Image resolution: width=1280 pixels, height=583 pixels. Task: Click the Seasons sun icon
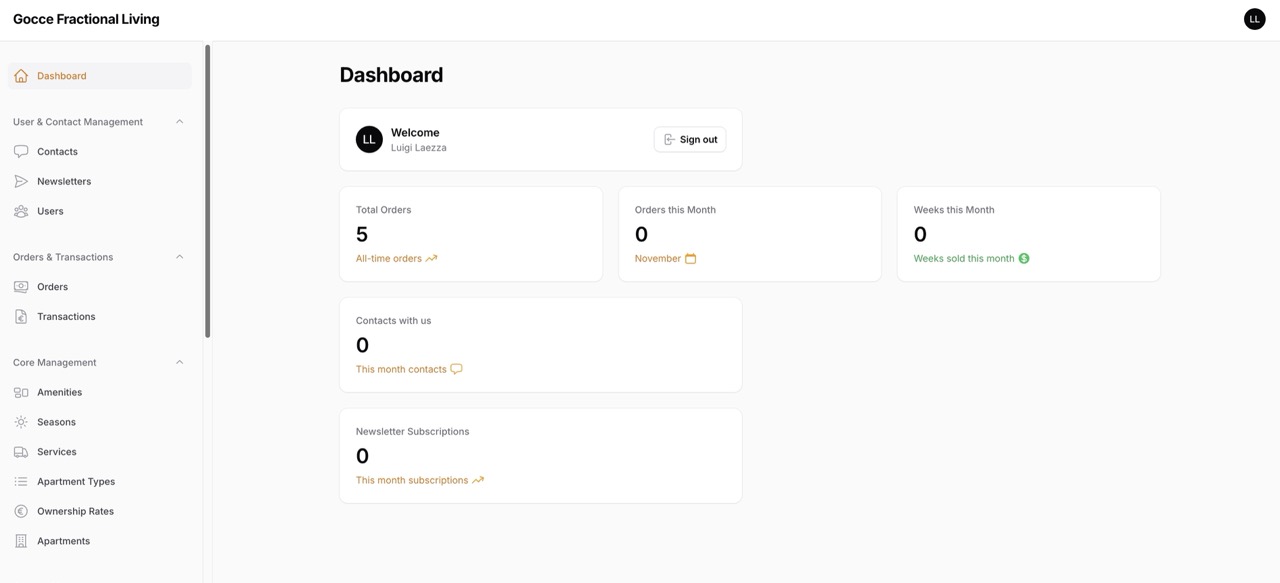(x=21, y=422)
